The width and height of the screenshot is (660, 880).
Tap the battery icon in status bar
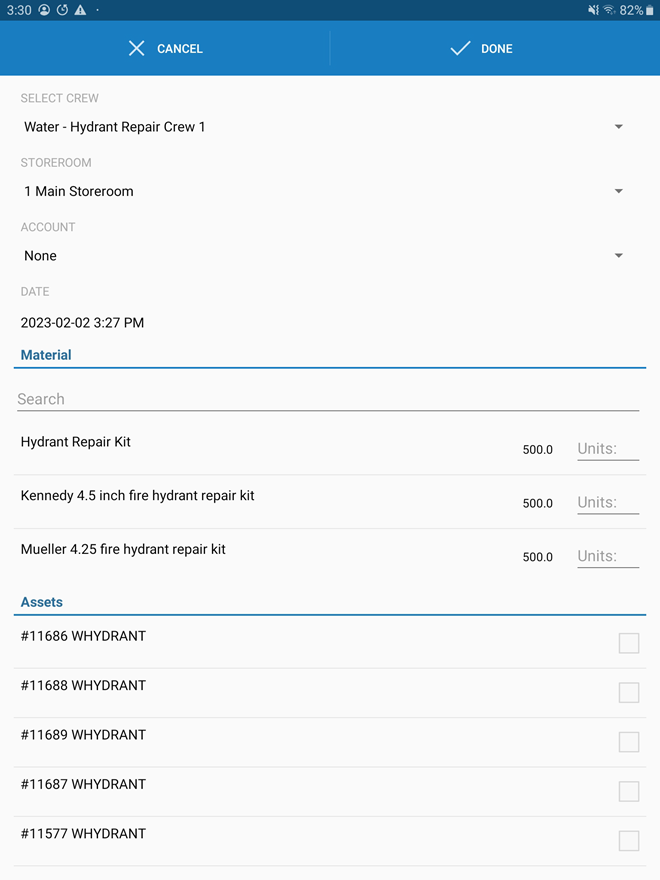(x=650, y=10)
